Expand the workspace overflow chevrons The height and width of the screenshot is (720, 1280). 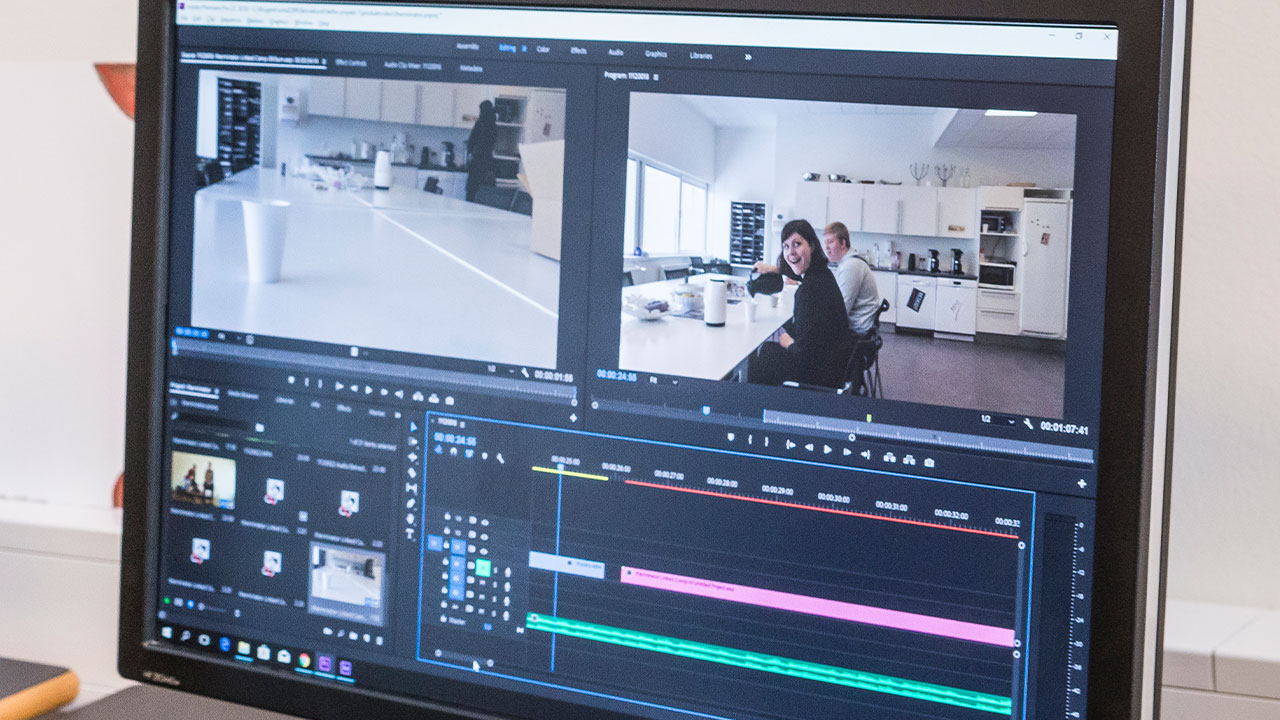pyautogui.click(x=747, y=57)
